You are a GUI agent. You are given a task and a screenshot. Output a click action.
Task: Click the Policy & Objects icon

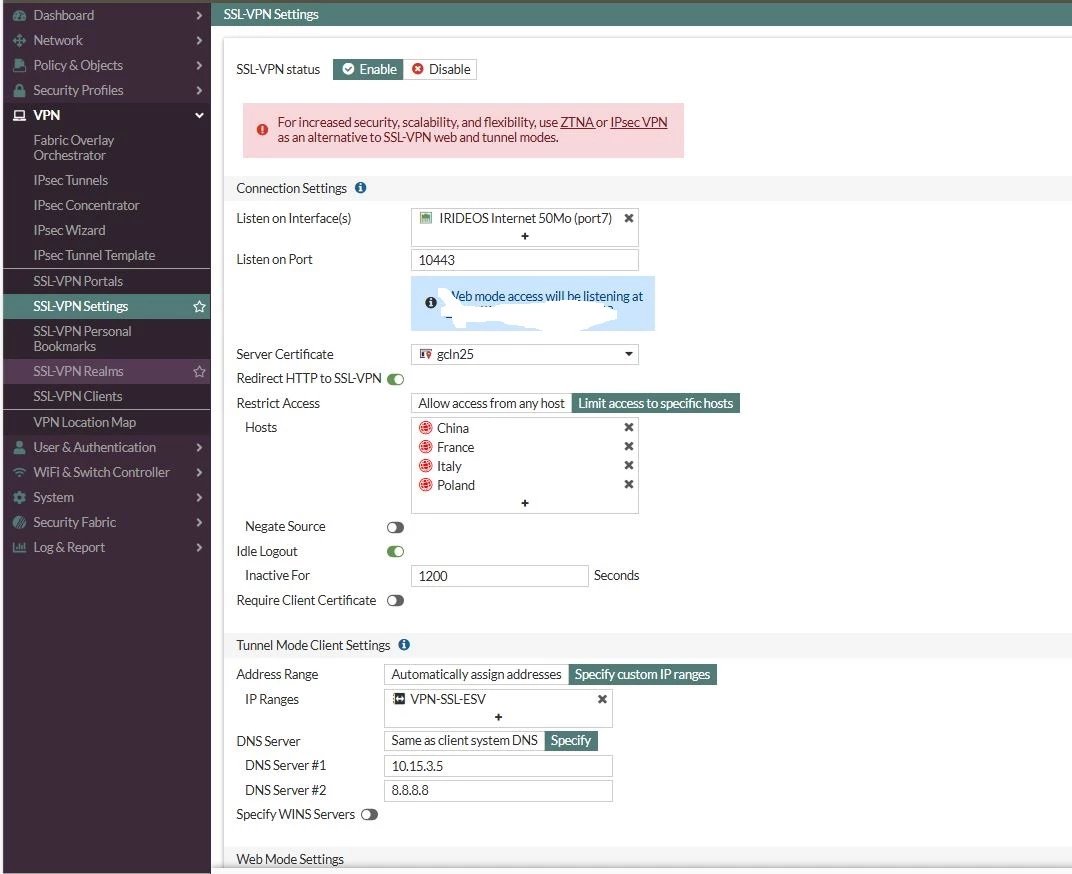(x=19, y=65)
